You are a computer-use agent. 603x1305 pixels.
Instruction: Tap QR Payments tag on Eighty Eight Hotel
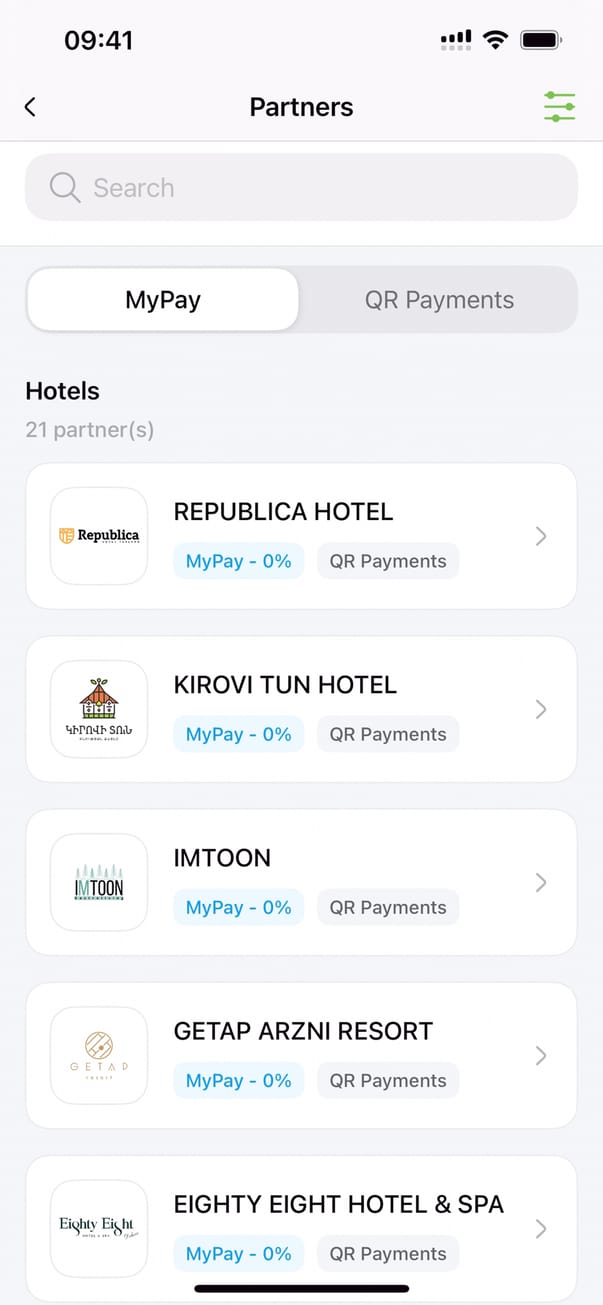(x=388, y=1254)
